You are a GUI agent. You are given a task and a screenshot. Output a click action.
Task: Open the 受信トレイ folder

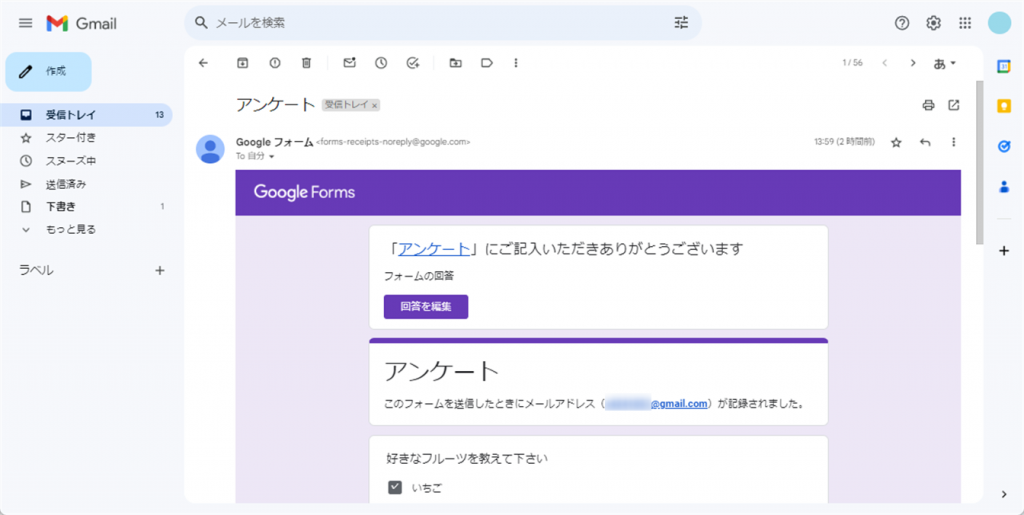[70, 115]
